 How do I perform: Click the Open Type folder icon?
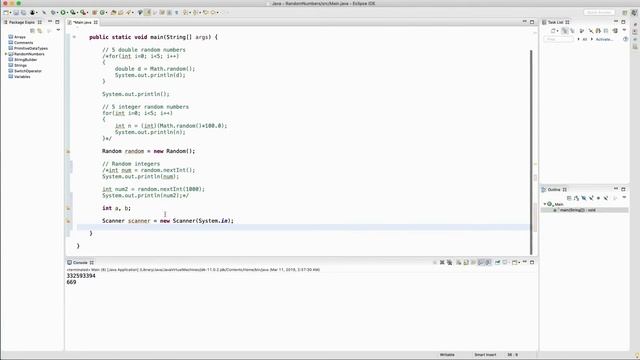113,13
